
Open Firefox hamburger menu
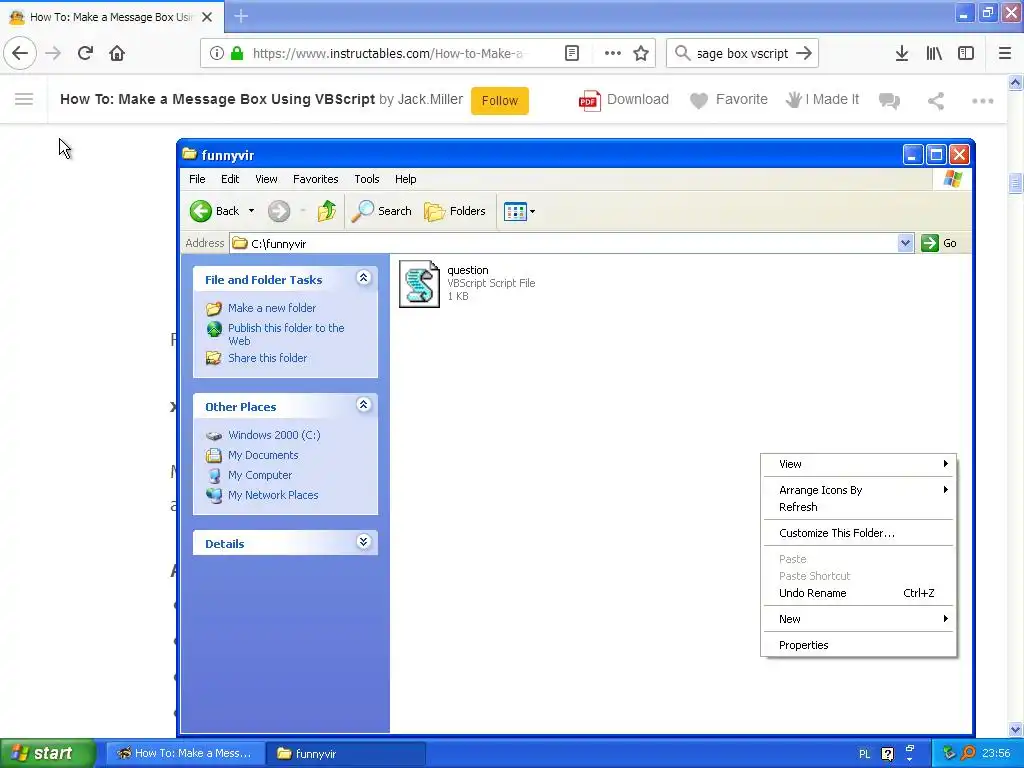(1005, 53)
